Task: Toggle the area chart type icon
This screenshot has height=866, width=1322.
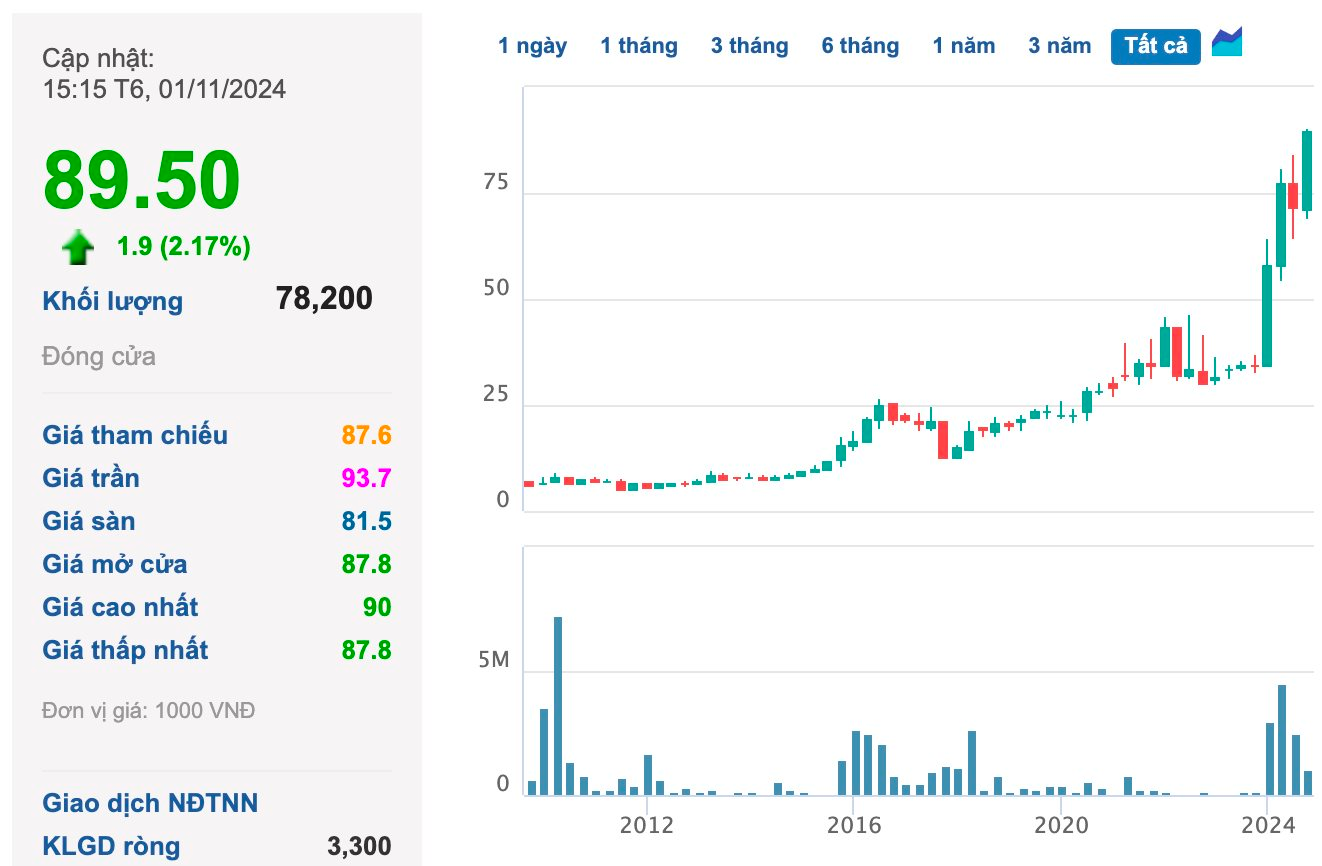Action: coord(1227,42)
